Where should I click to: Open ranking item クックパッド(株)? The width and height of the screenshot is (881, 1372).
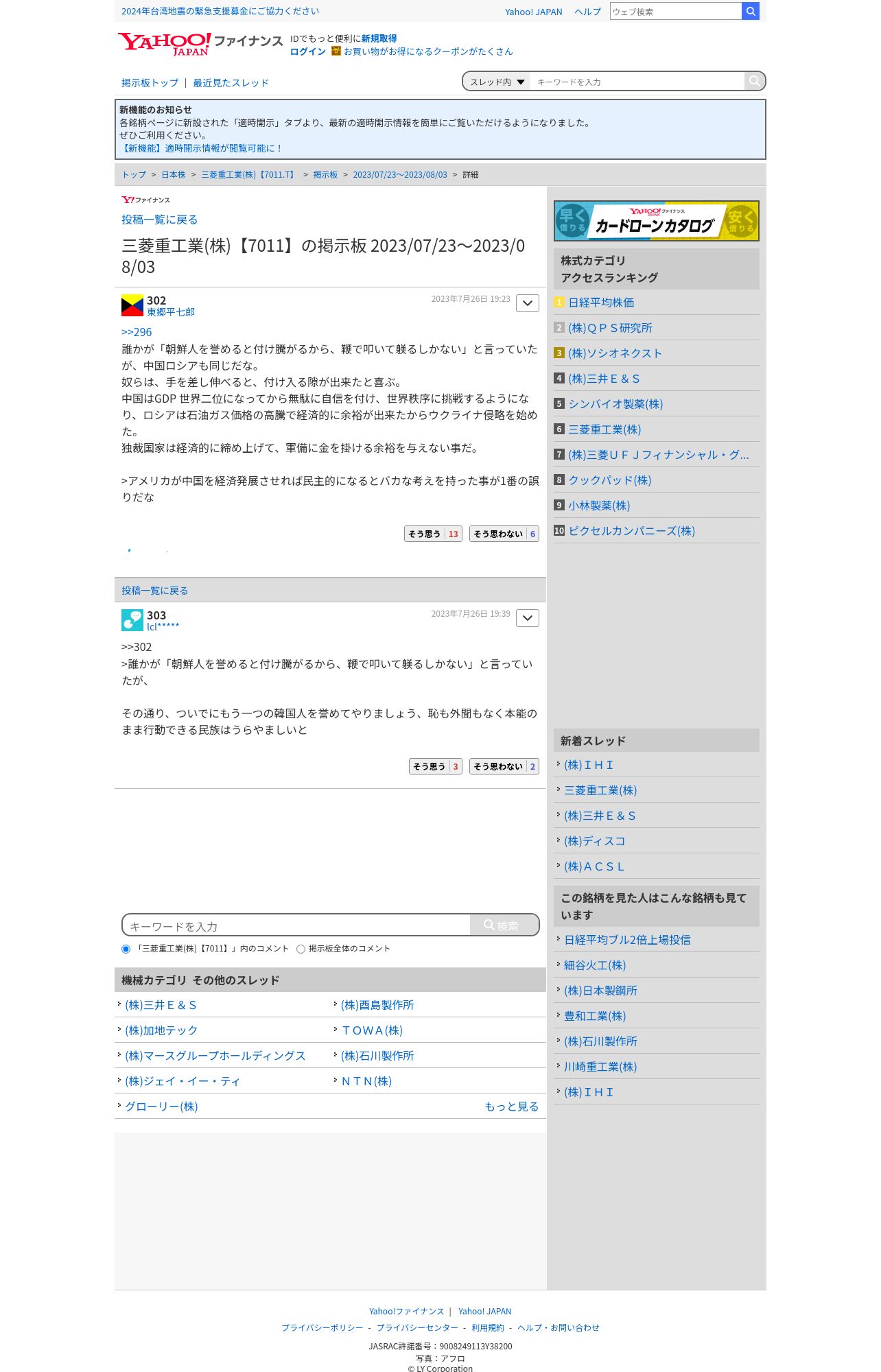[609, 480]
